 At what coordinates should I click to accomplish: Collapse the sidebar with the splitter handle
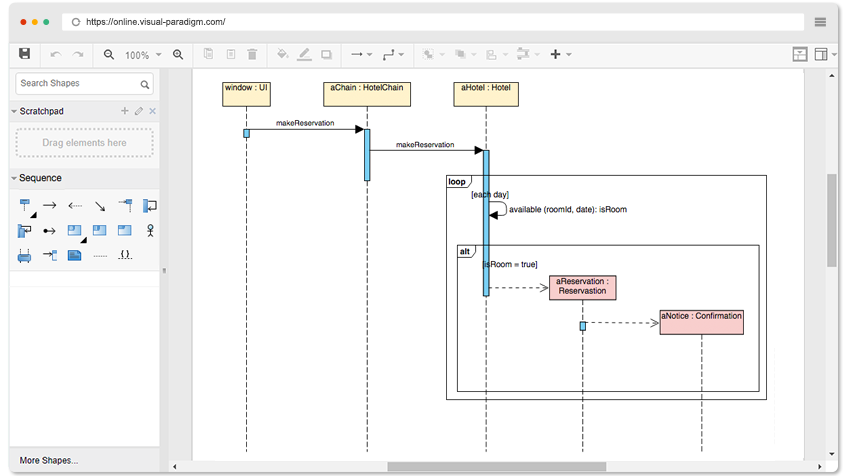[164, 271]
